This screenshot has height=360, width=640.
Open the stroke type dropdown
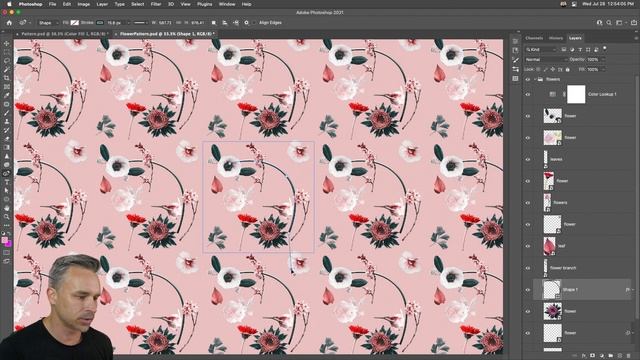coord(140,23)
